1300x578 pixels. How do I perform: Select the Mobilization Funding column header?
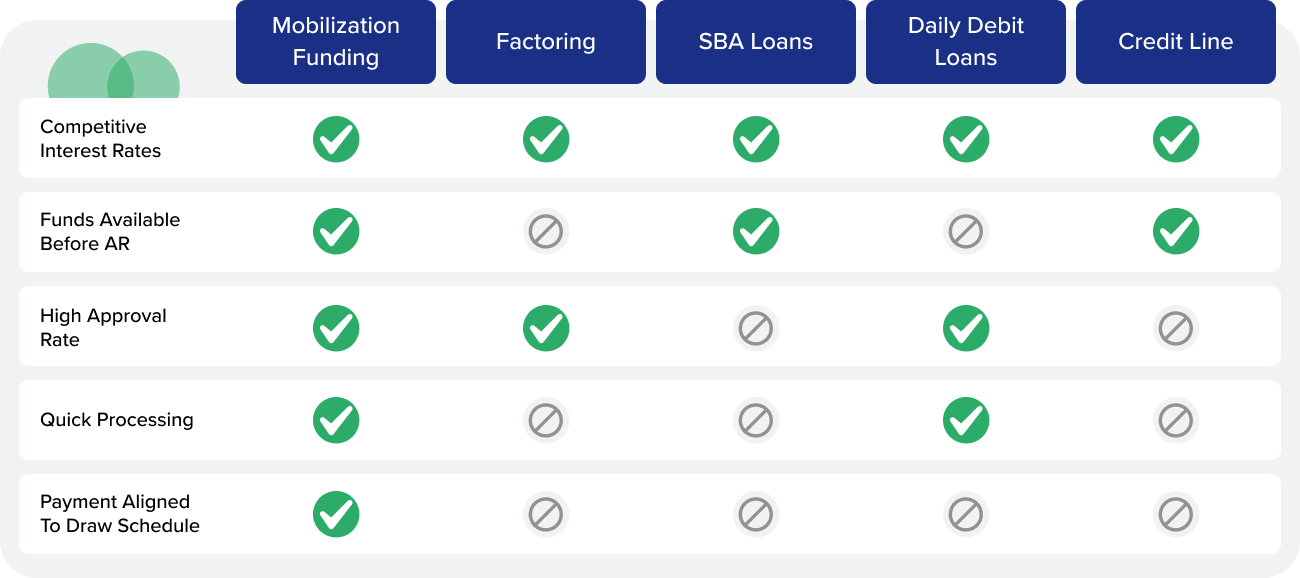pos(336,42)
